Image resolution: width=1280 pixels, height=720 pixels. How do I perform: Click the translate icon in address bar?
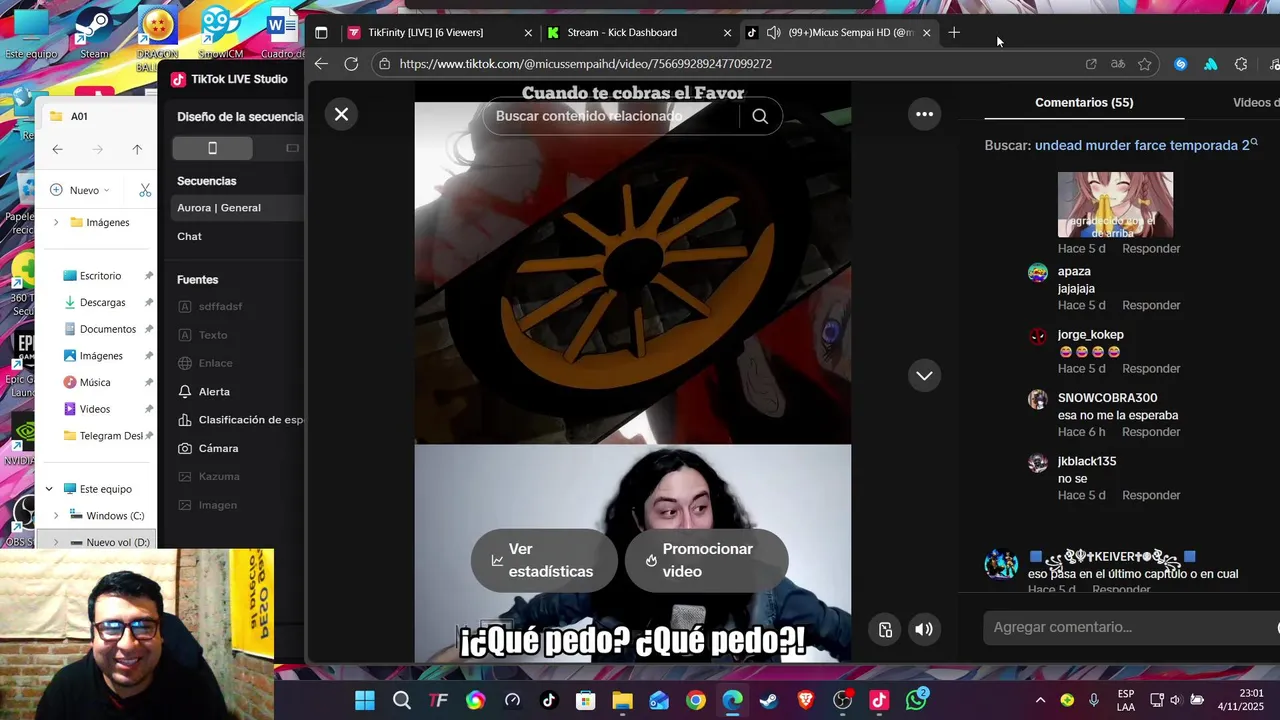tap(1118, 64)
